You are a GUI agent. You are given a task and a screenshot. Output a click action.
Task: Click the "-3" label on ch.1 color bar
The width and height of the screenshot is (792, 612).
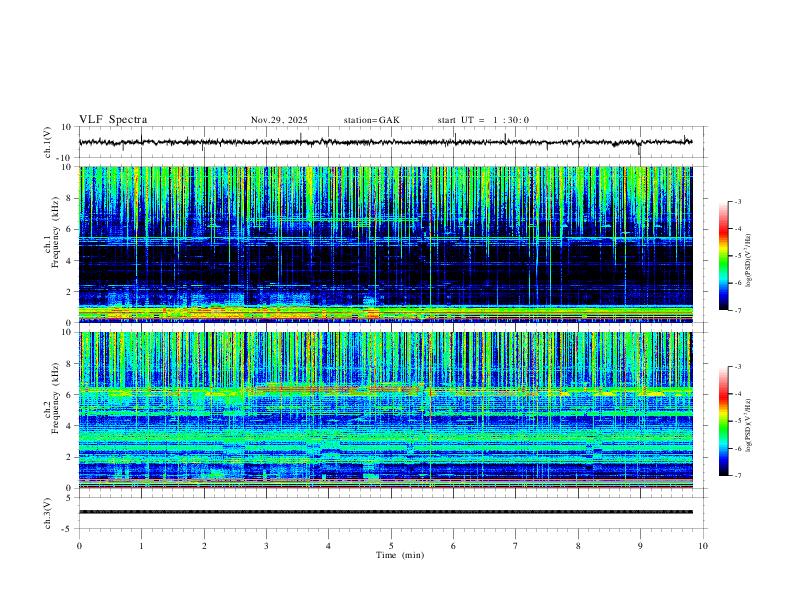click(x=737, y=201)
